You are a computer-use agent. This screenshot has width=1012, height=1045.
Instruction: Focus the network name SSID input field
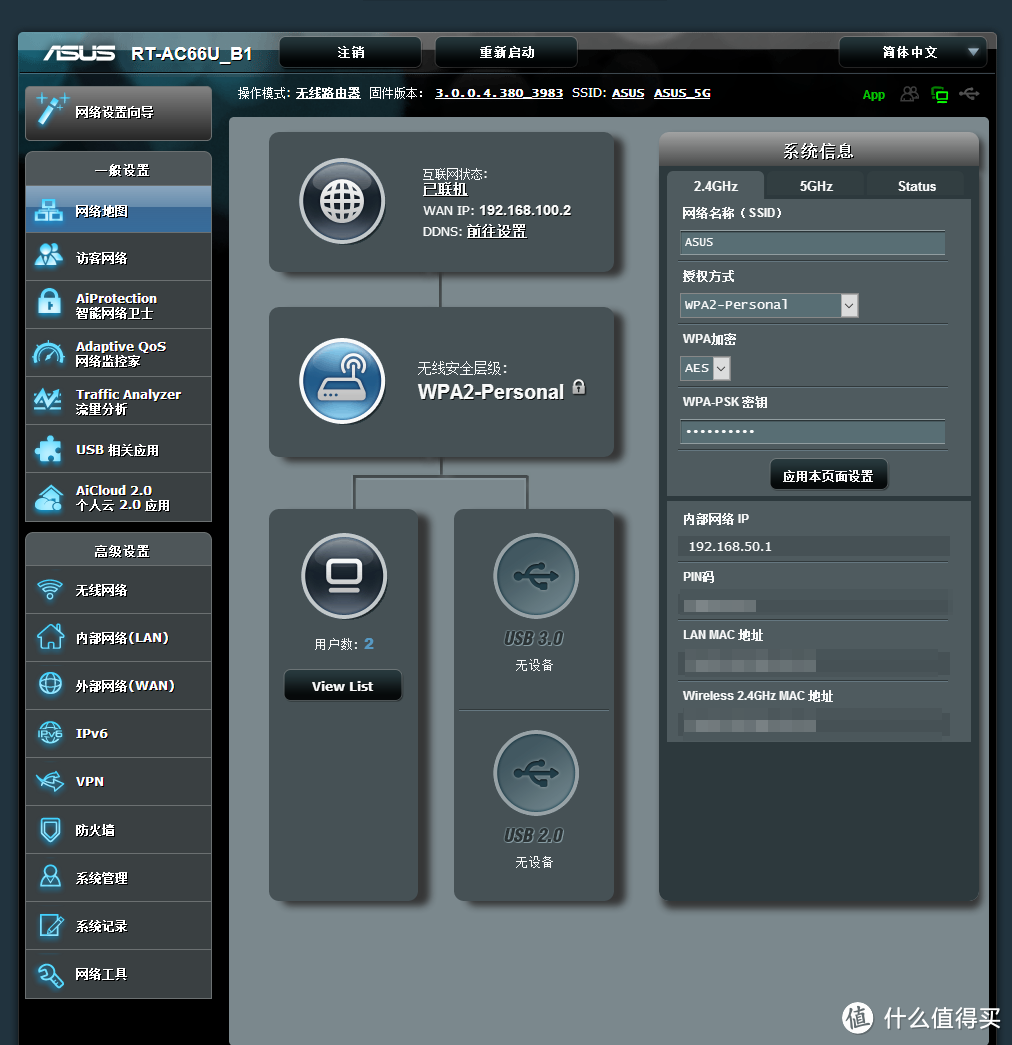(x=812, y=243)
